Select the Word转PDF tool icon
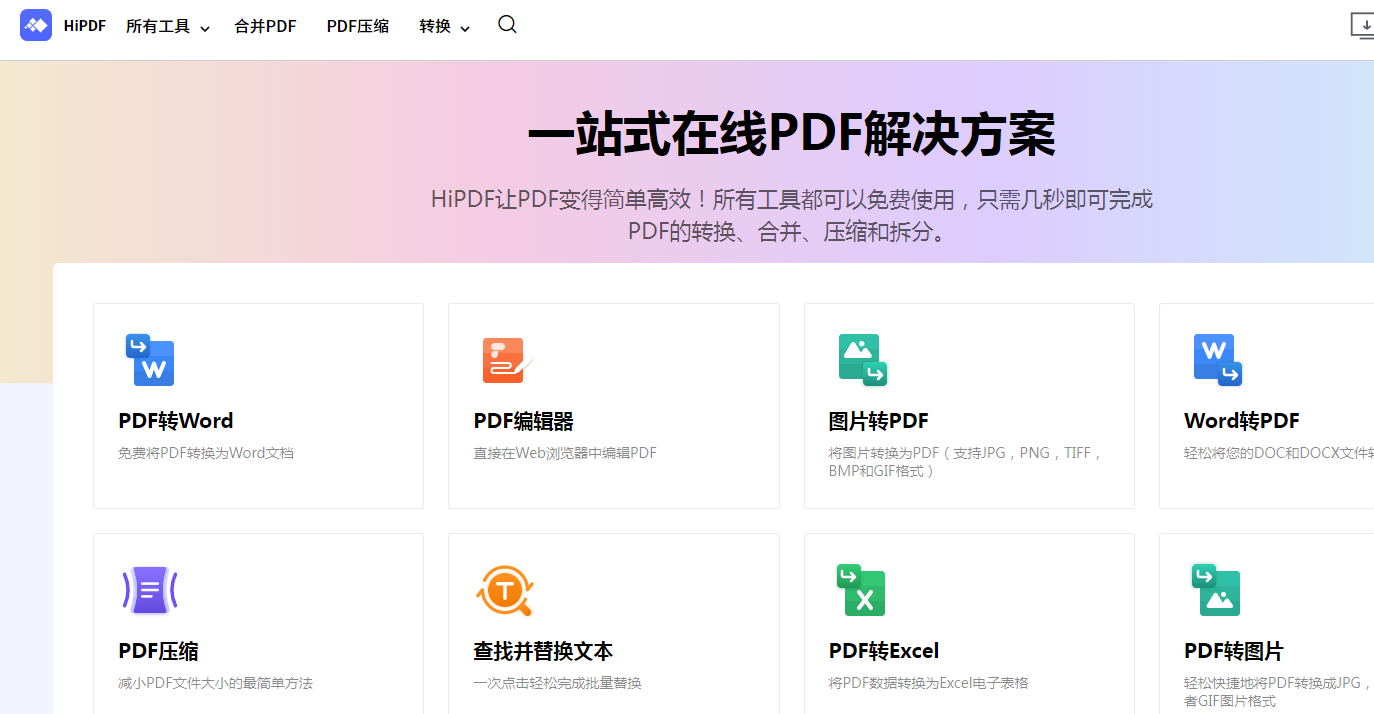Viewport: 1374px width, 714px height. [x=1217, y=360]
